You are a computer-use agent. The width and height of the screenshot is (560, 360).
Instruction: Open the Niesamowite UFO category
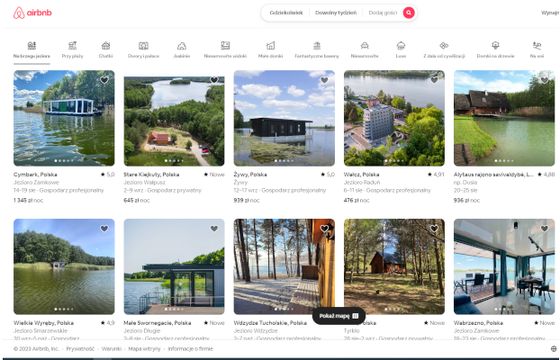pos(364,50)
